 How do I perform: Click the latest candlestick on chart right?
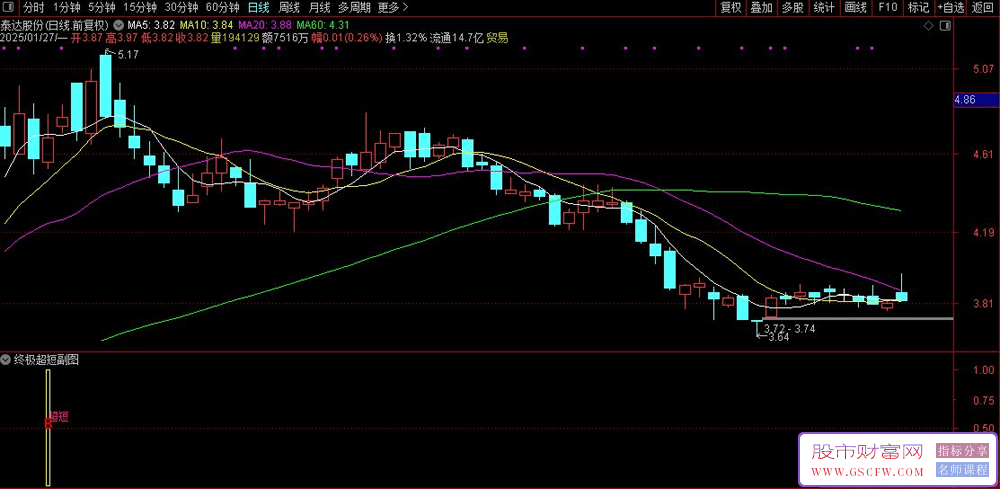[x=902, y=290]
